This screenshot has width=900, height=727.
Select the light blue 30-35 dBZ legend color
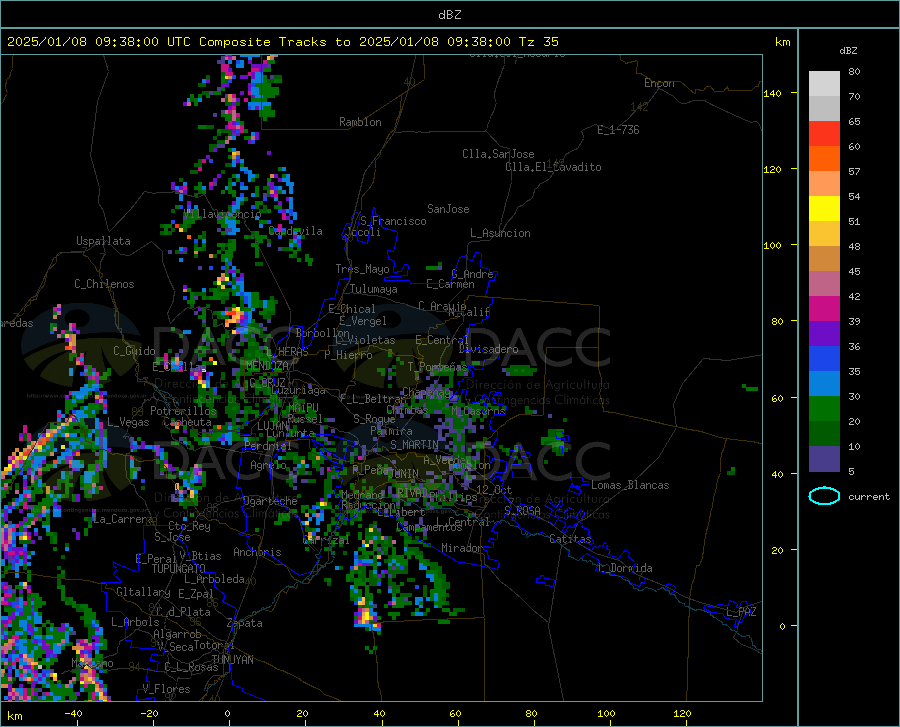(x=824, y=384)
